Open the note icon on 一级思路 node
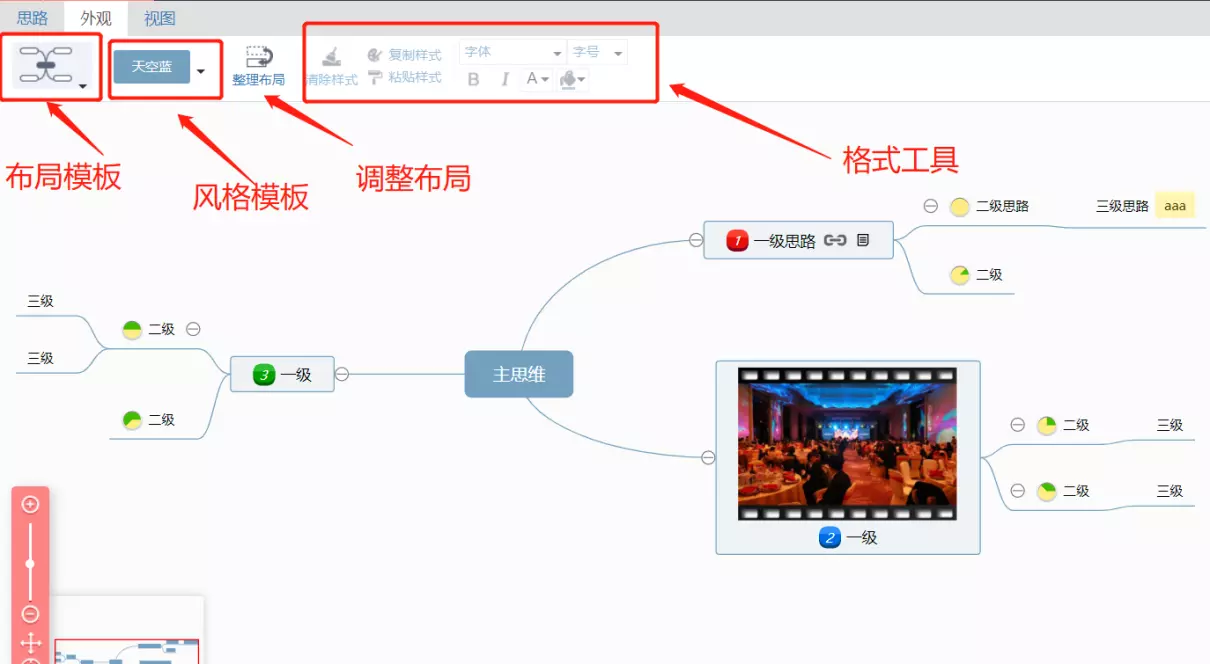 [863, 240]
